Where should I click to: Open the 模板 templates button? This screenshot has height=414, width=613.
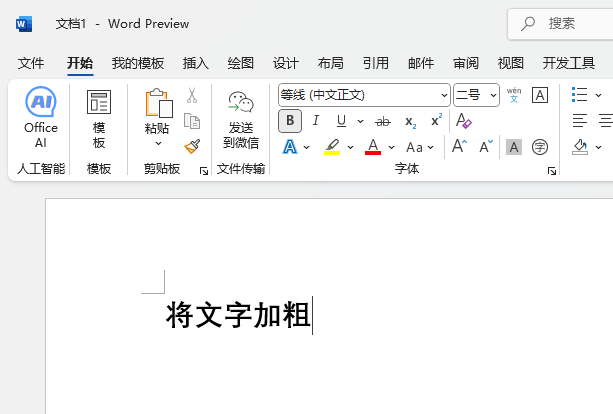pyautogui.click(x=99, y=119)
